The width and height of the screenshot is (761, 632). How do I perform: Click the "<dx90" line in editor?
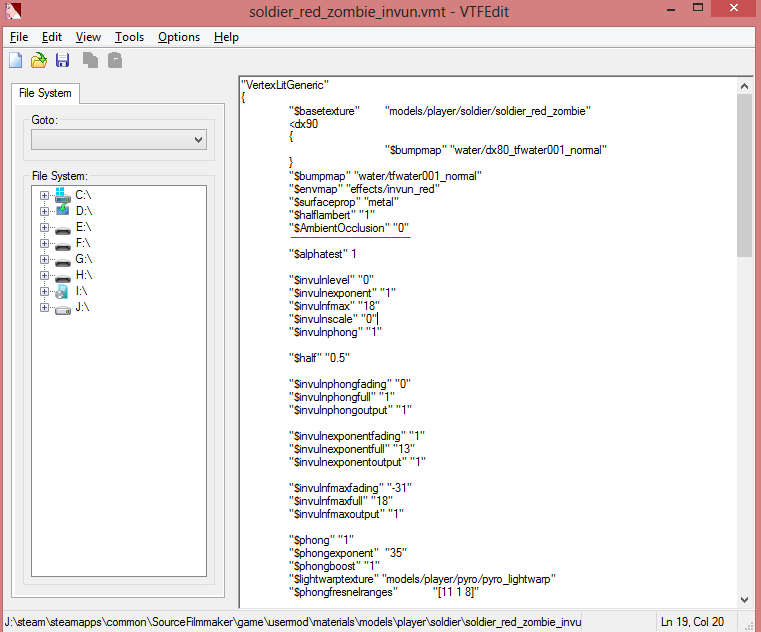[x=304, y=124]
